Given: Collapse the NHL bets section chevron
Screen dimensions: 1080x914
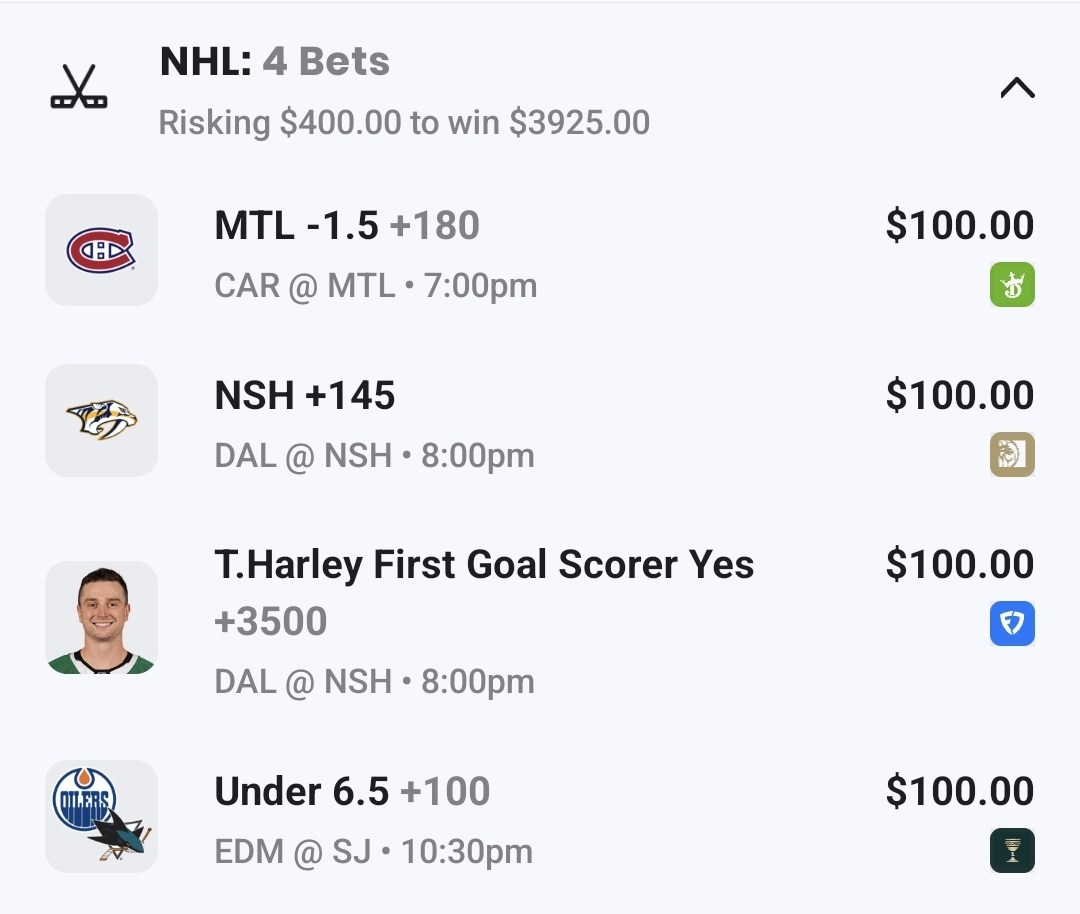Looking at the screenshot, I should (x=1017, y=89).
